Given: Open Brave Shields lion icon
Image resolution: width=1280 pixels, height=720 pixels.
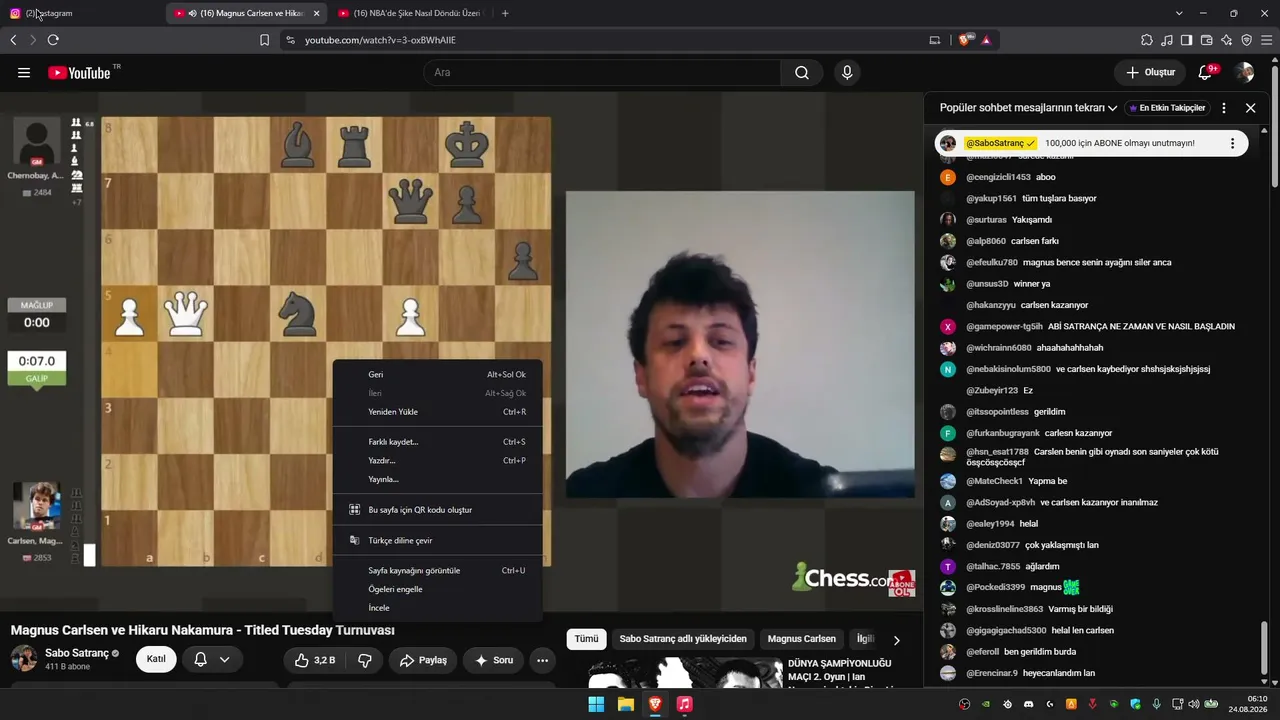Looking at the screenshot, I should click(965, 40).
